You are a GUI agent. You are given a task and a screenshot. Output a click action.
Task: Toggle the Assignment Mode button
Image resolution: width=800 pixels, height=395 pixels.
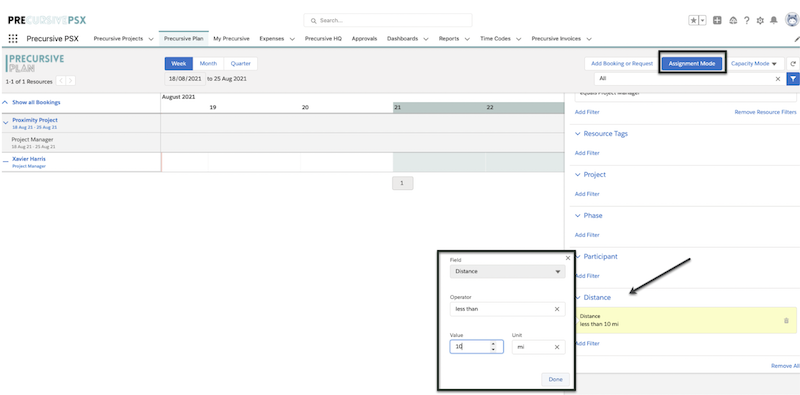(691, 64)
